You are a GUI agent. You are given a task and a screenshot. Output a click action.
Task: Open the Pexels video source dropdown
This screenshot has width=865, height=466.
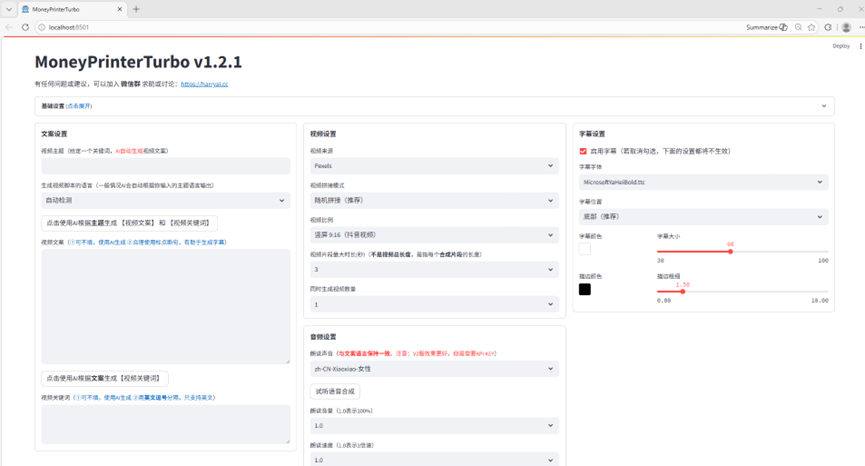pos(434,166)
